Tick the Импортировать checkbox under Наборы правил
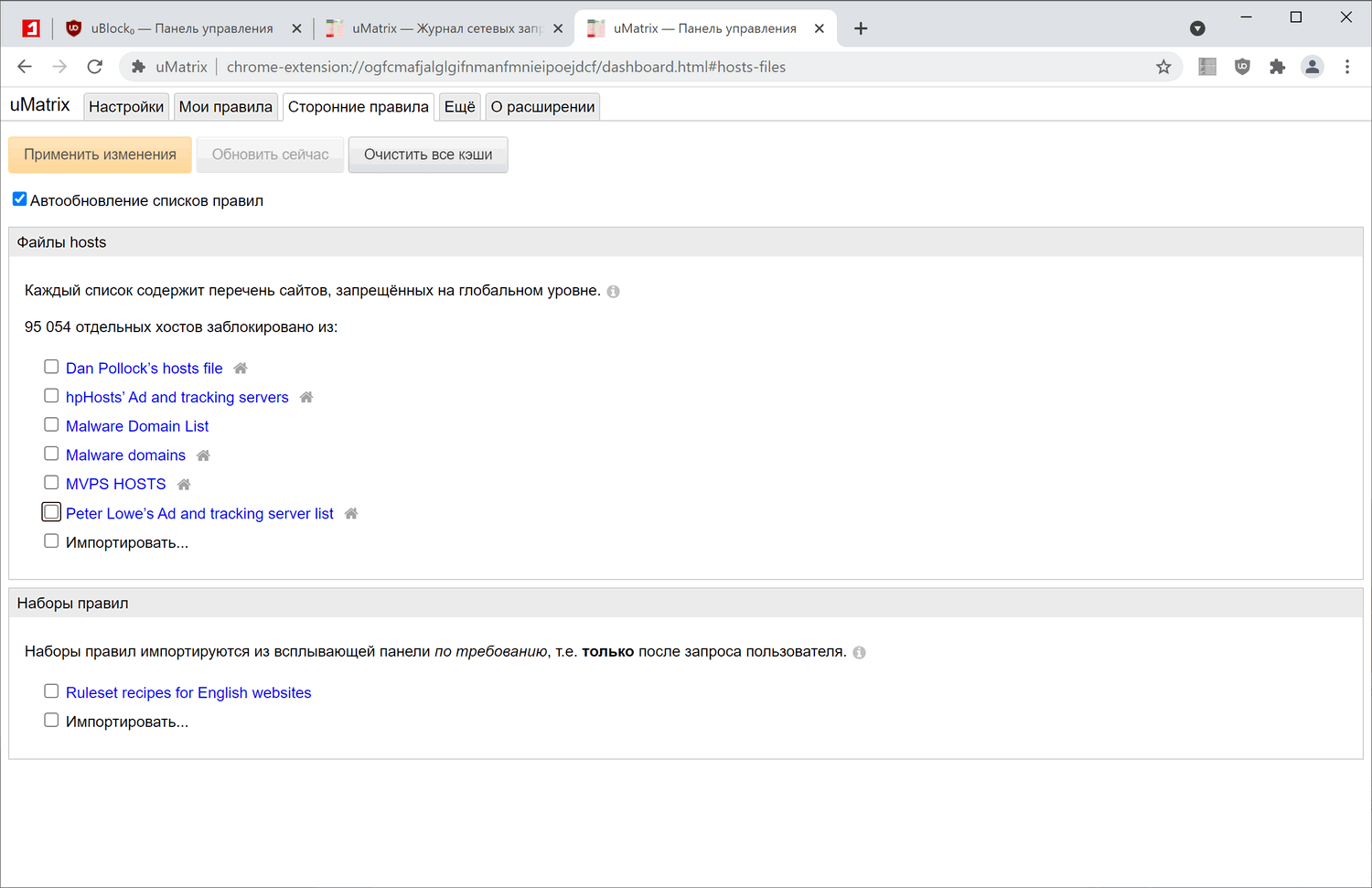This screenshot has width=1372, height=888. [x=51, y=721]
